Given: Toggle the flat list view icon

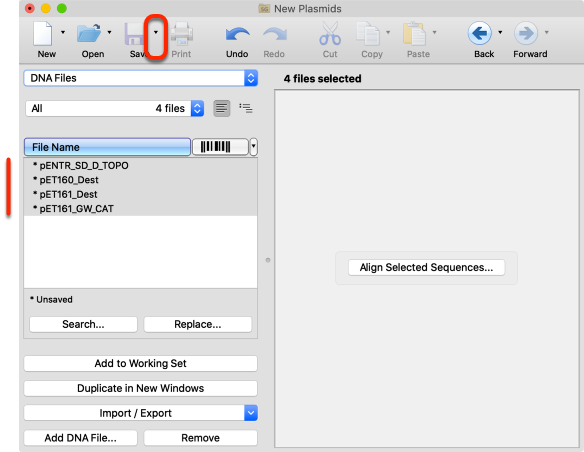Looking at the screenshot, I should tap(222, 108).
